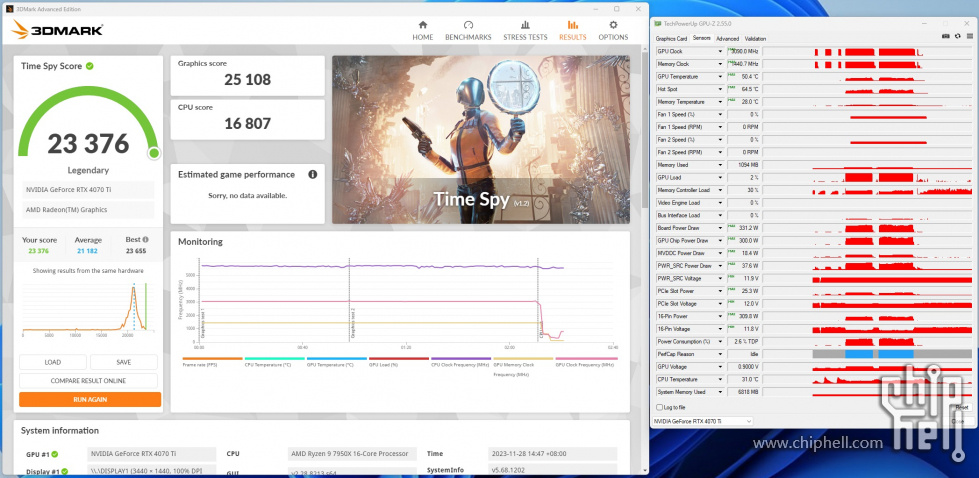Screen dimensions: 979x478
Task: Enable Log to file in GPU-Z
Action: pos(659,407)
